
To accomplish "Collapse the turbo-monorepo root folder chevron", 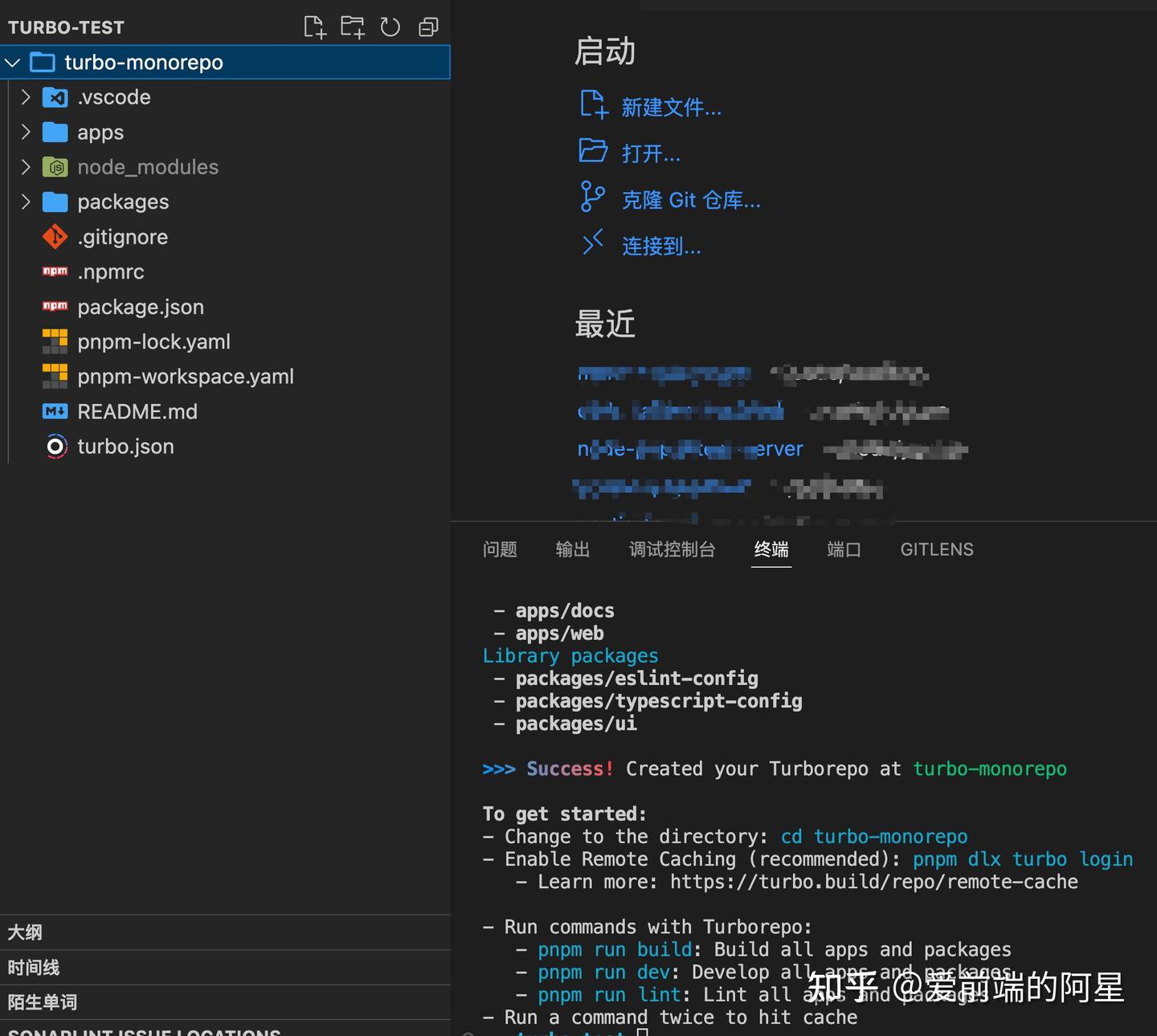I will point(13,63).
